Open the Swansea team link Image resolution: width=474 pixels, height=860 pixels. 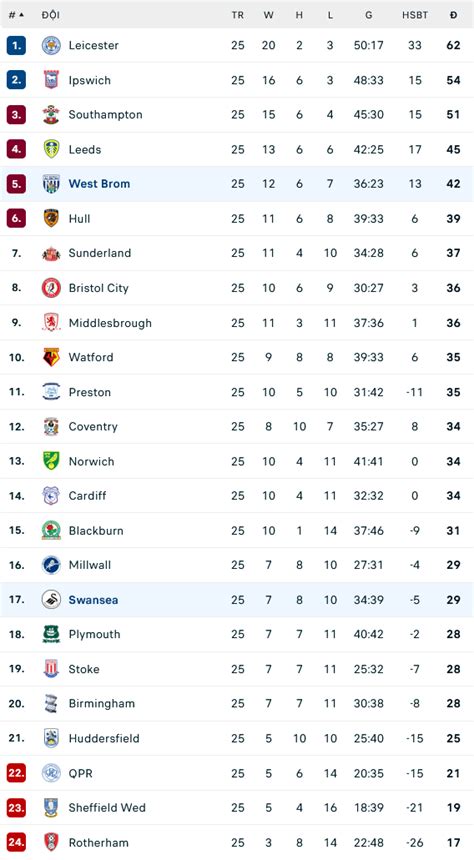pyautogui.click(x=93, y=599)
